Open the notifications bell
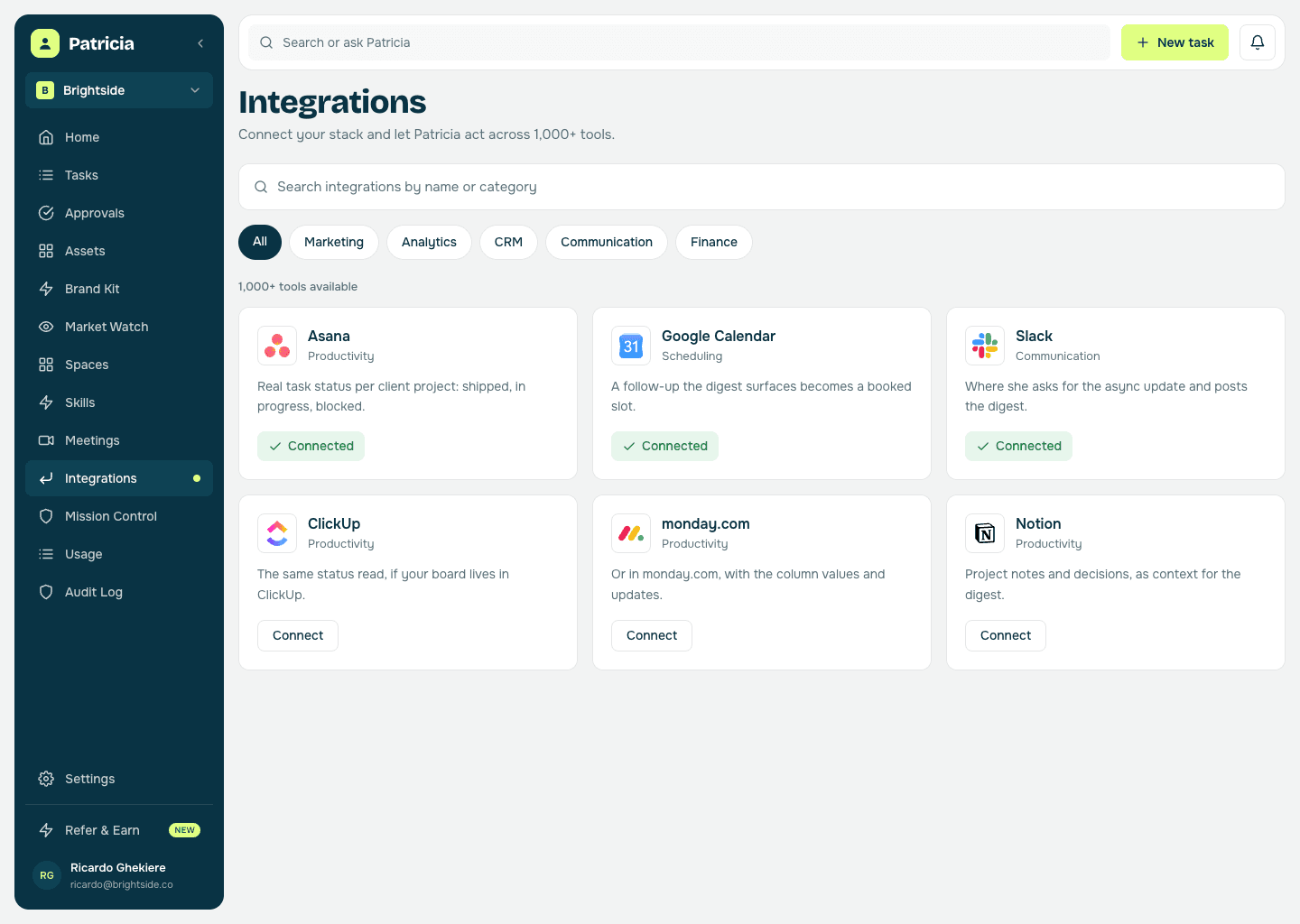The image size is (1300, 924). [x=1258, y=42]
